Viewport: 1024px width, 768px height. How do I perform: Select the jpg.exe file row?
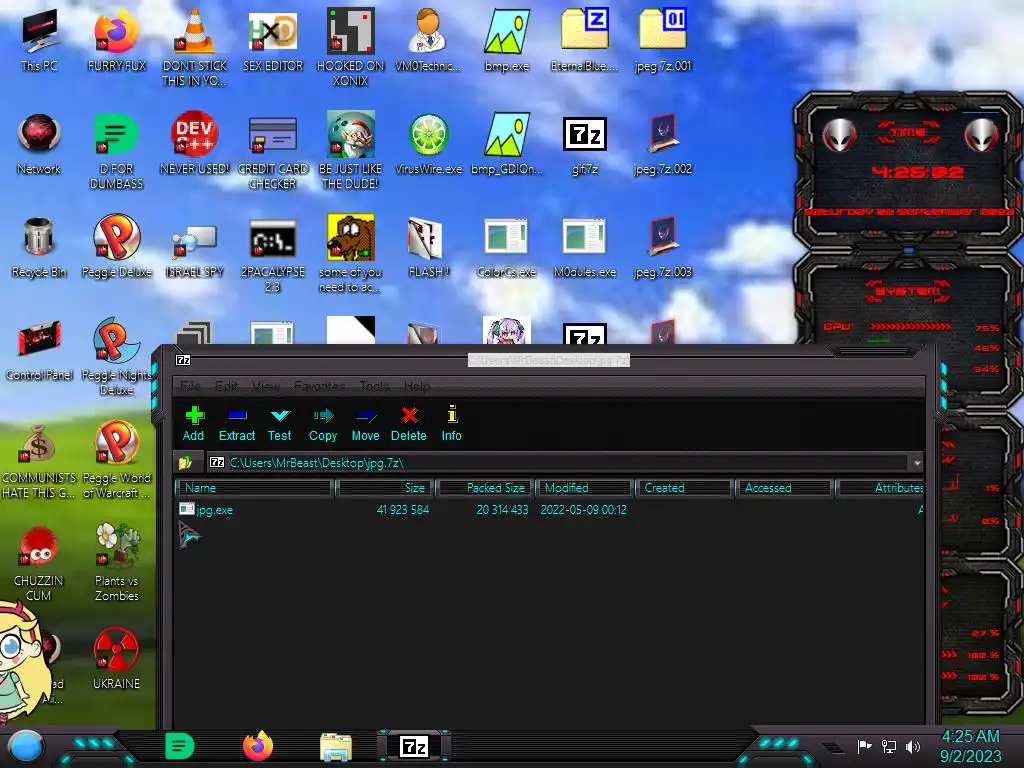pos(550,510)
